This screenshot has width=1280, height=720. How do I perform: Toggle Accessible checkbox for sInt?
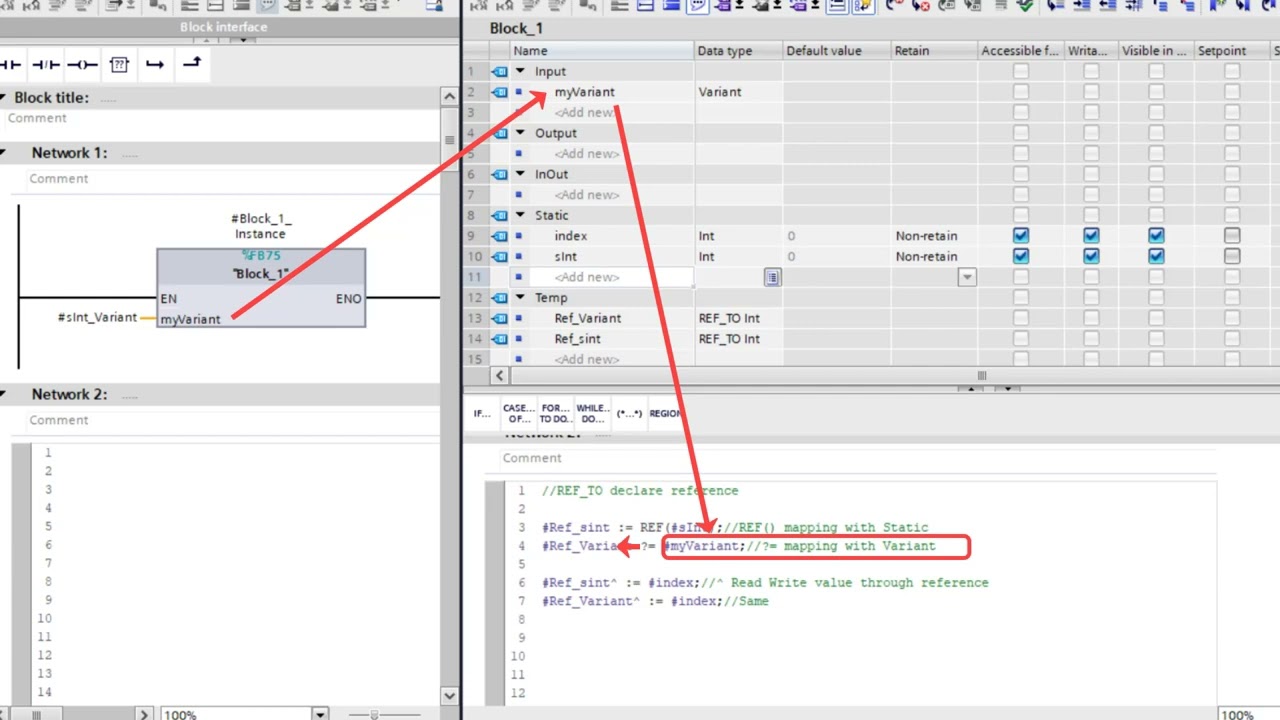[1020, 256]
